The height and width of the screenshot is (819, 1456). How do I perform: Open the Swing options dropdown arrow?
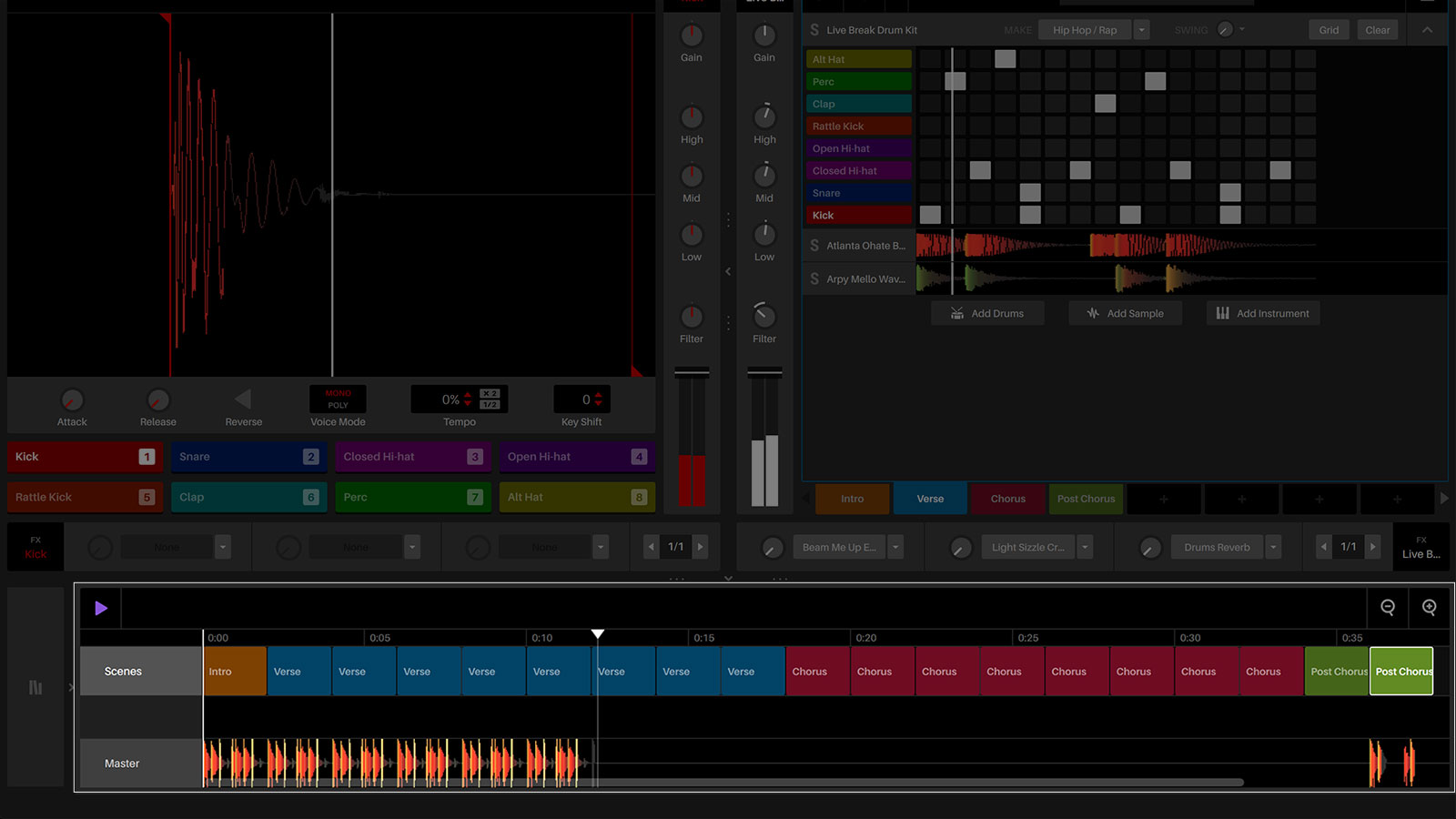click(x=1242, y=29)
